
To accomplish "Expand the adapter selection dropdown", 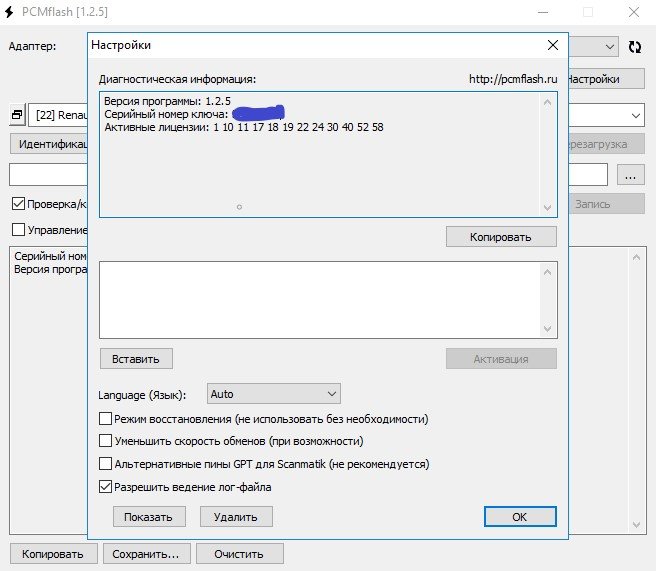I will click(x=610, y=46).
